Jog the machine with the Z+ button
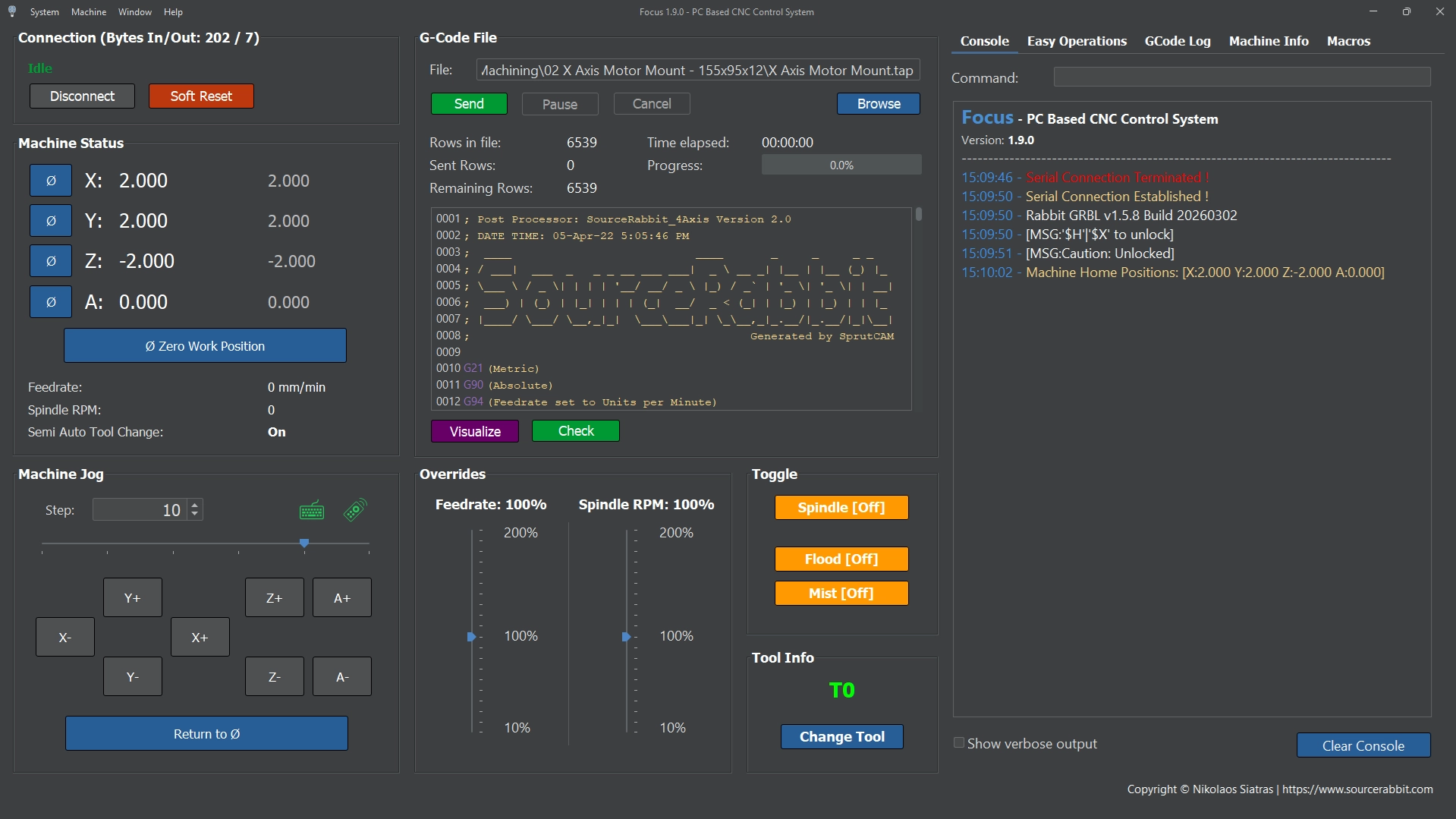The image size is (1456, 819). [x=274, y=598]
